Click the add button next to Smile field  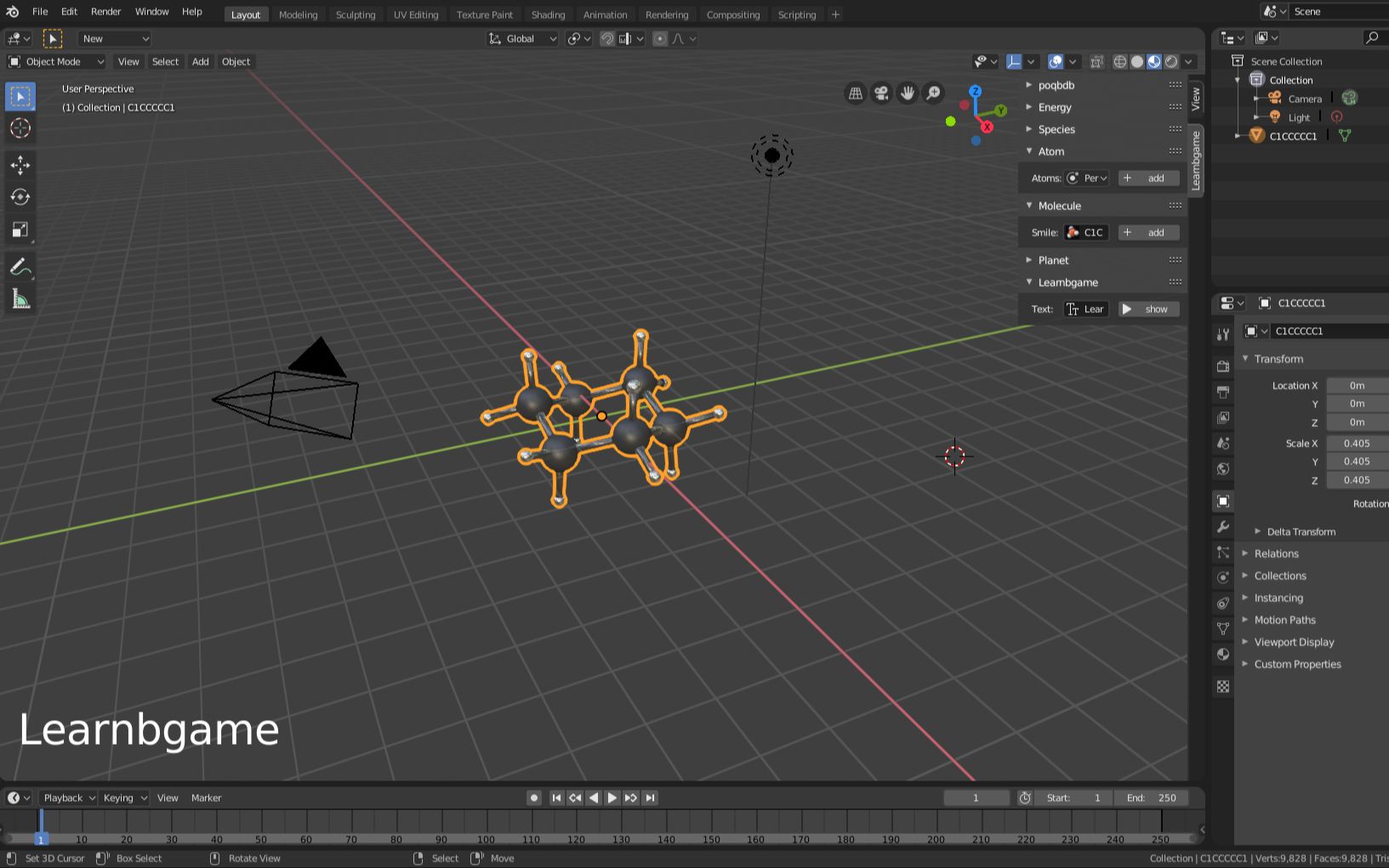point(1148,232)
